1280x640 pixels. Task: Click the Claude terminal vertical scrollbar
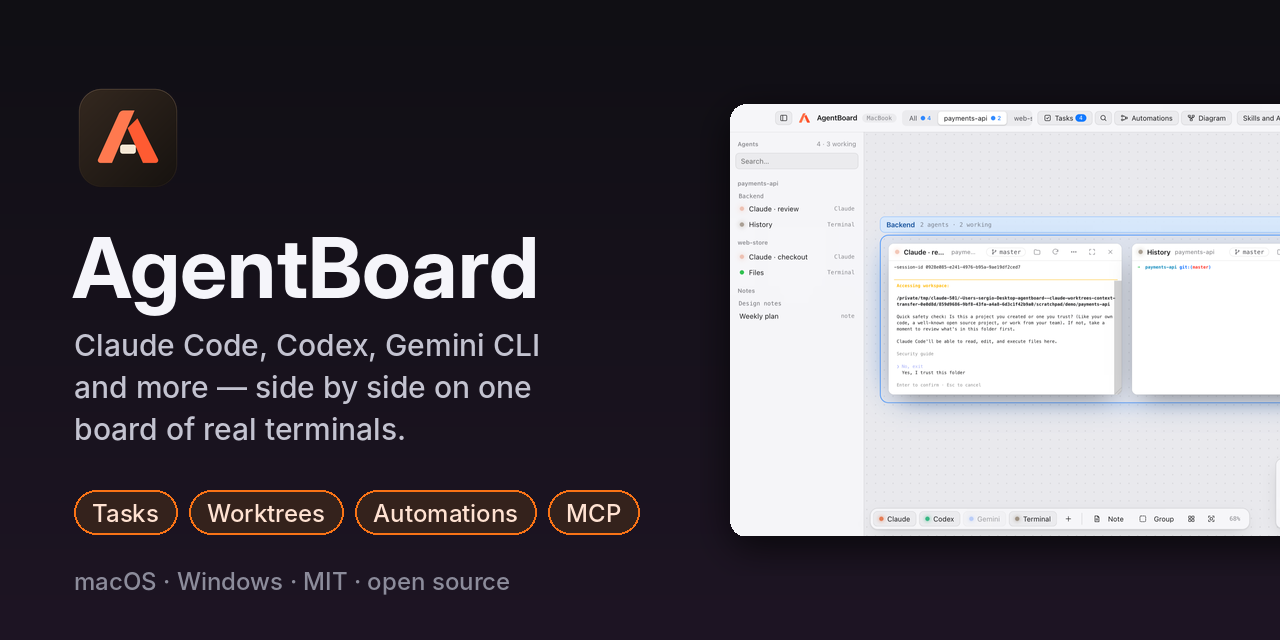click(x=1117, y=336)
